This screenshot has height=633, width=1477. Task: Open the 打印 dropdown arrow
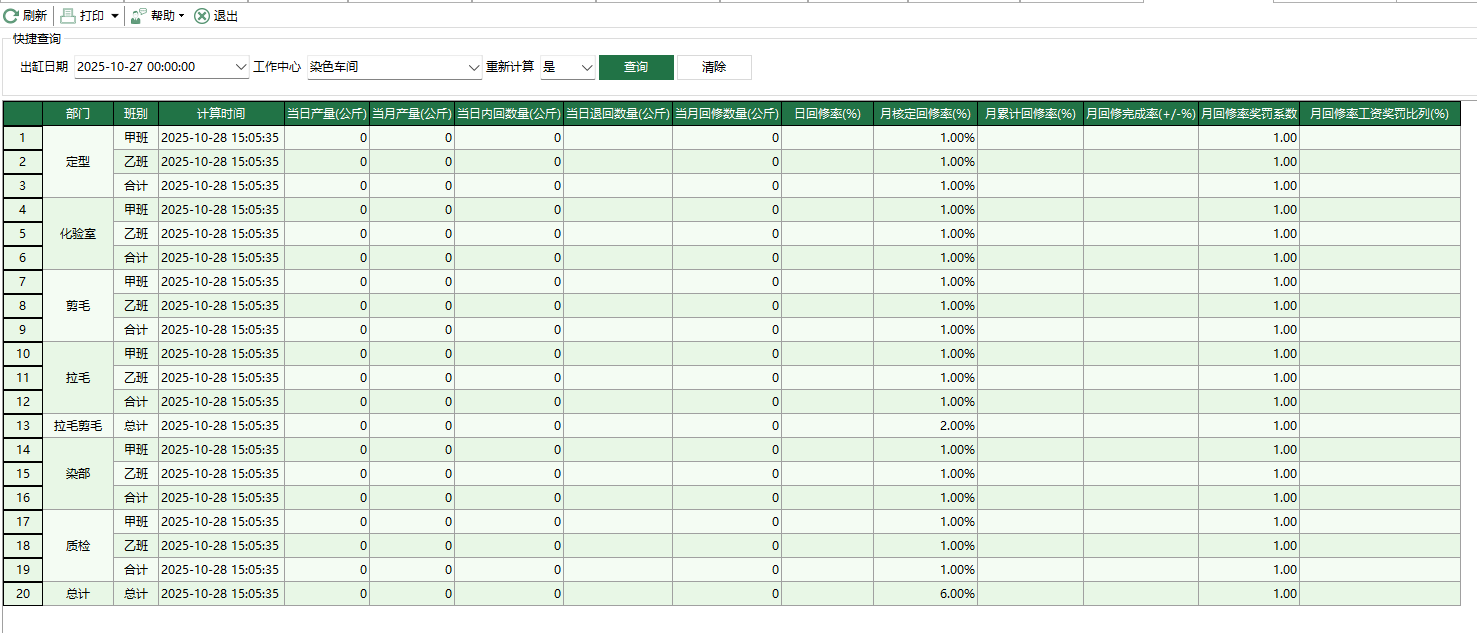[115, 17]
